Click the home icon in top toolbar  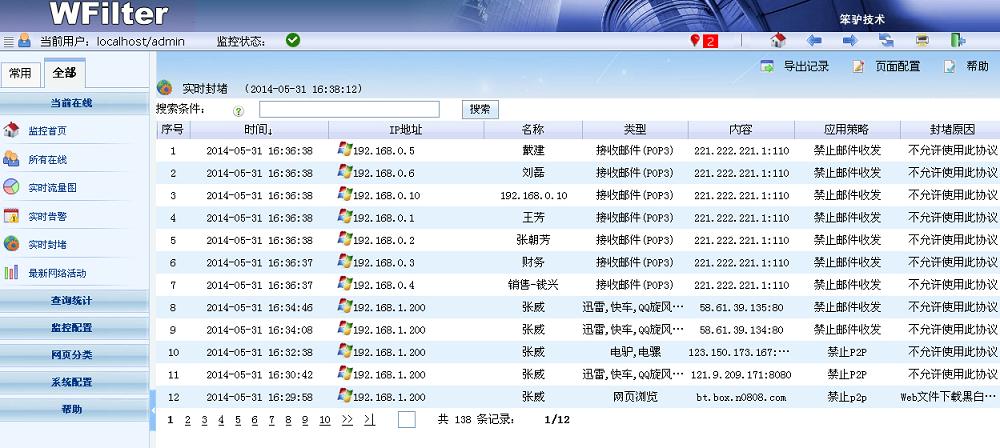[x=778, y=41]
